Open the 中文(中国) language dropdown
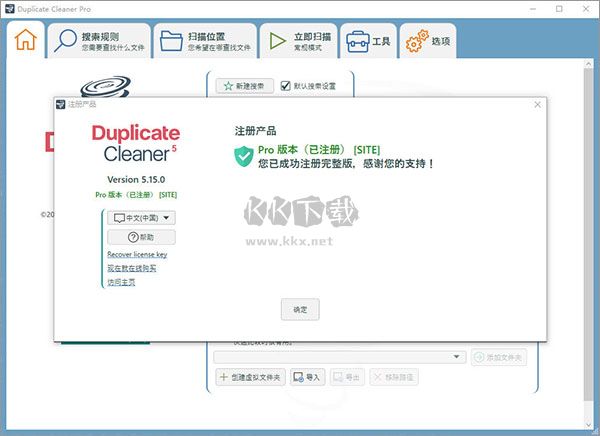The width and height of the screenshot is (600, 436). [141, 218]
